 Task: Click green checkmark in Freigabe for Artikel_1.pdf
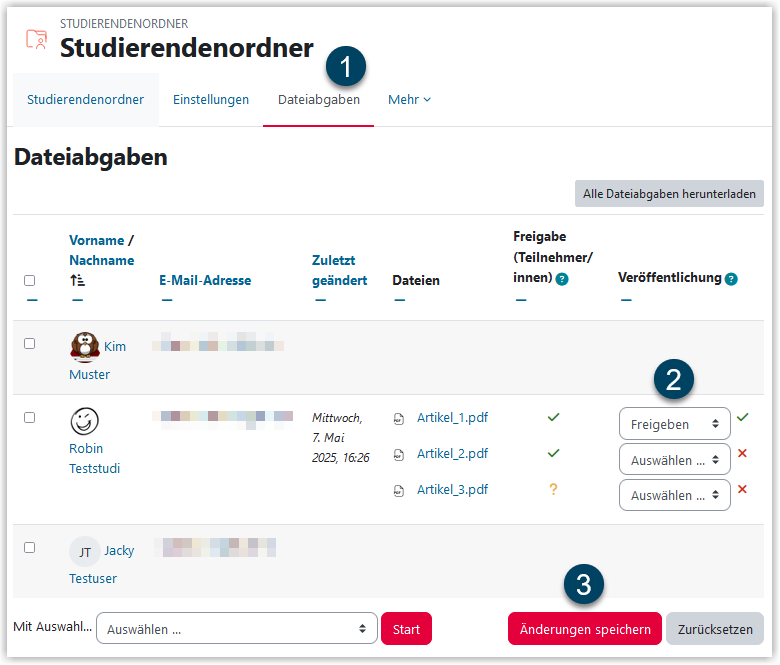[553, 417]
